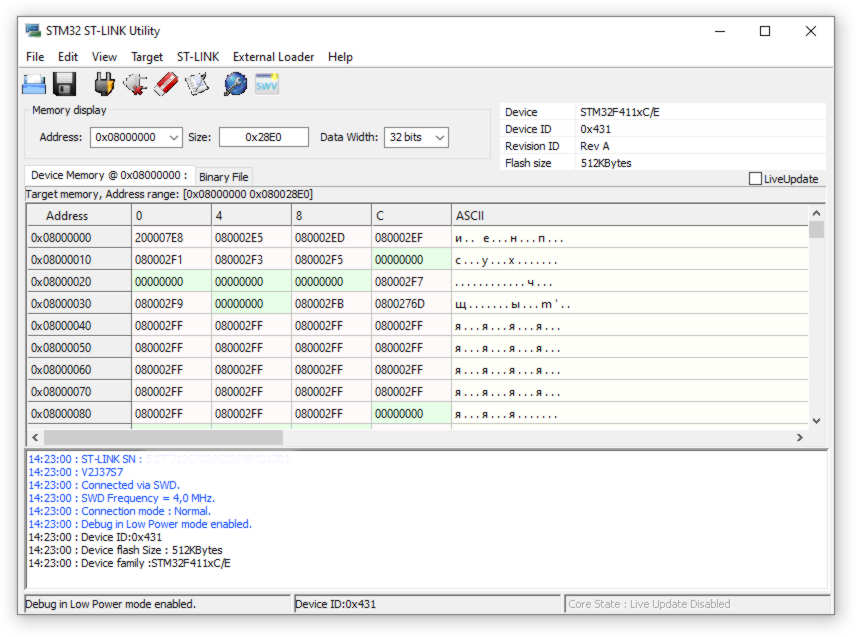This screenshot has height=637, width=856.
Task: Select memory cell 080002F1
Action: (171, 260)
